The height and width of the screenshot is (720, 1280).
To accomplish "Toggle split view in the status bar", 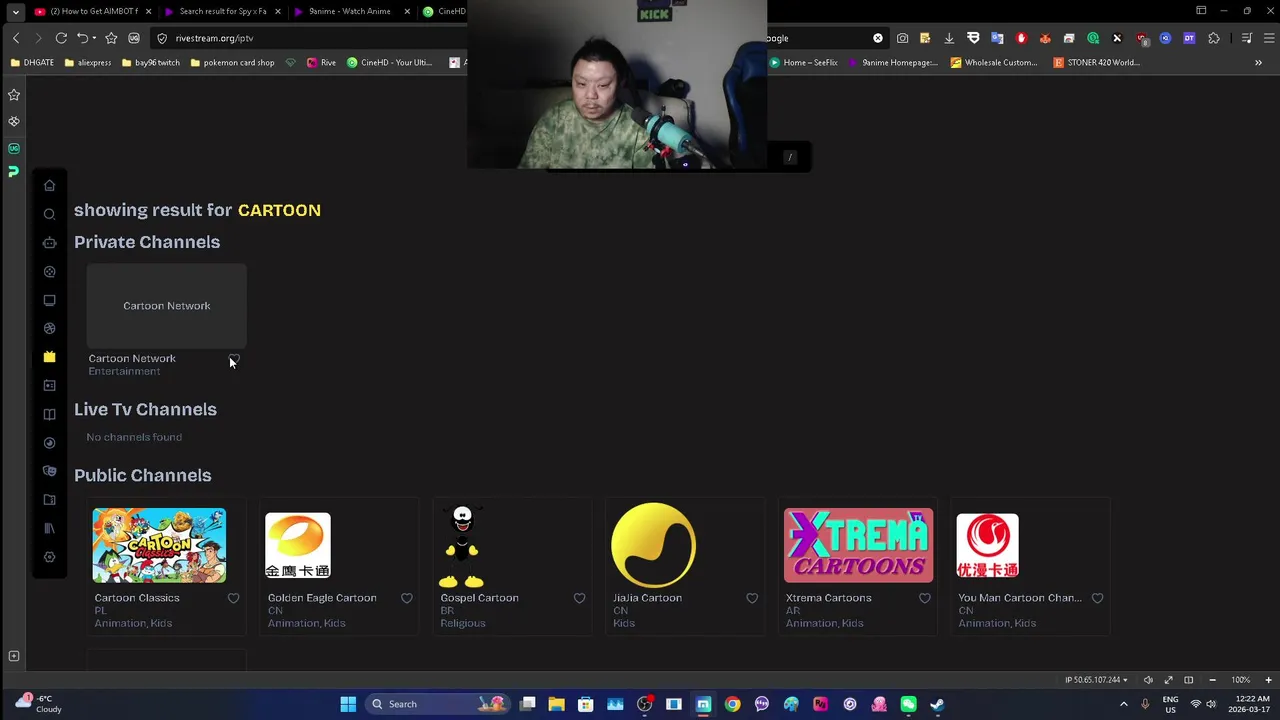I will coord(1188,680).
